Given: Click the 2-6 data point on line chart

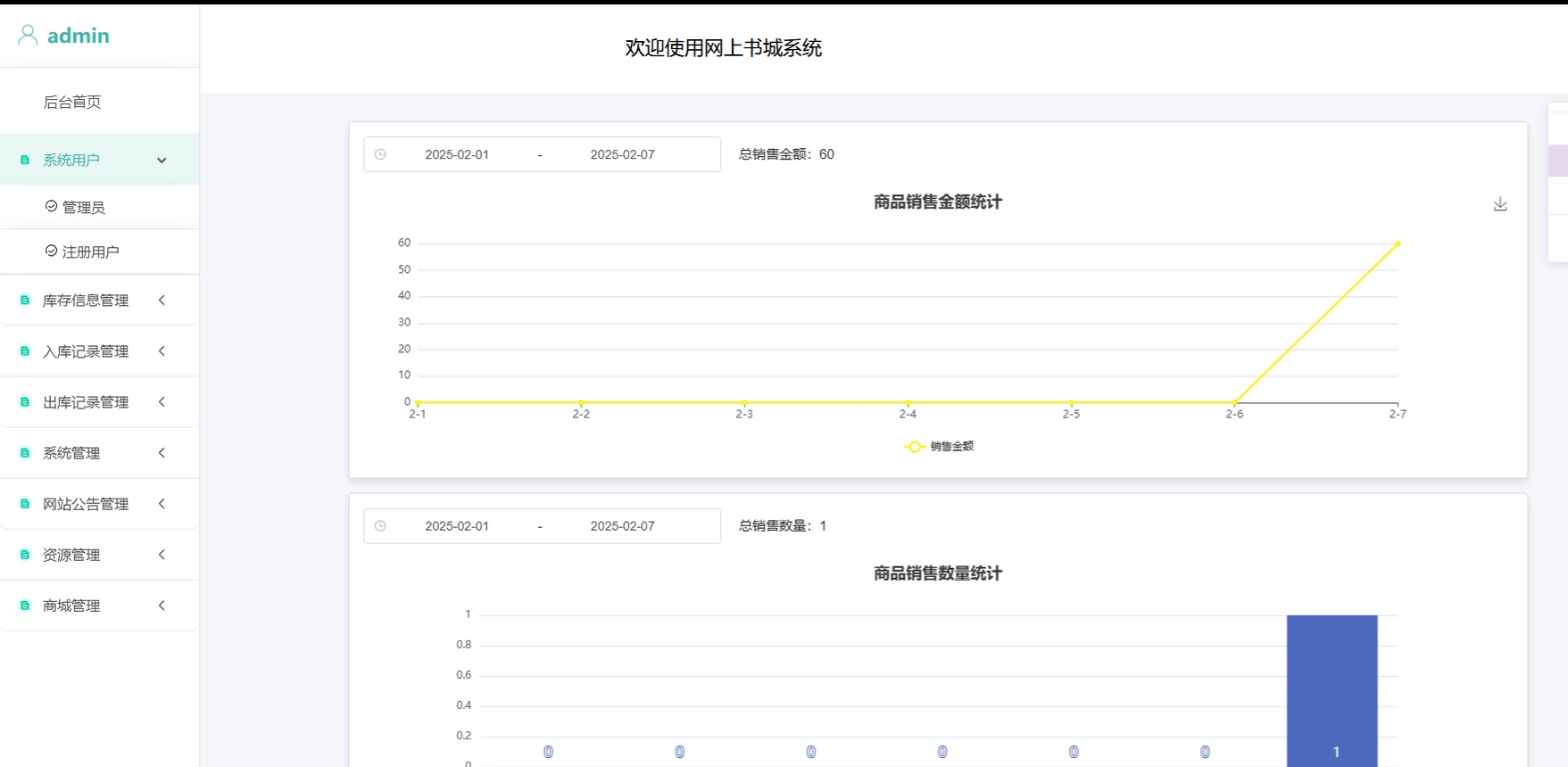Looking at the screenshot, I should [x=1234, y=402].
